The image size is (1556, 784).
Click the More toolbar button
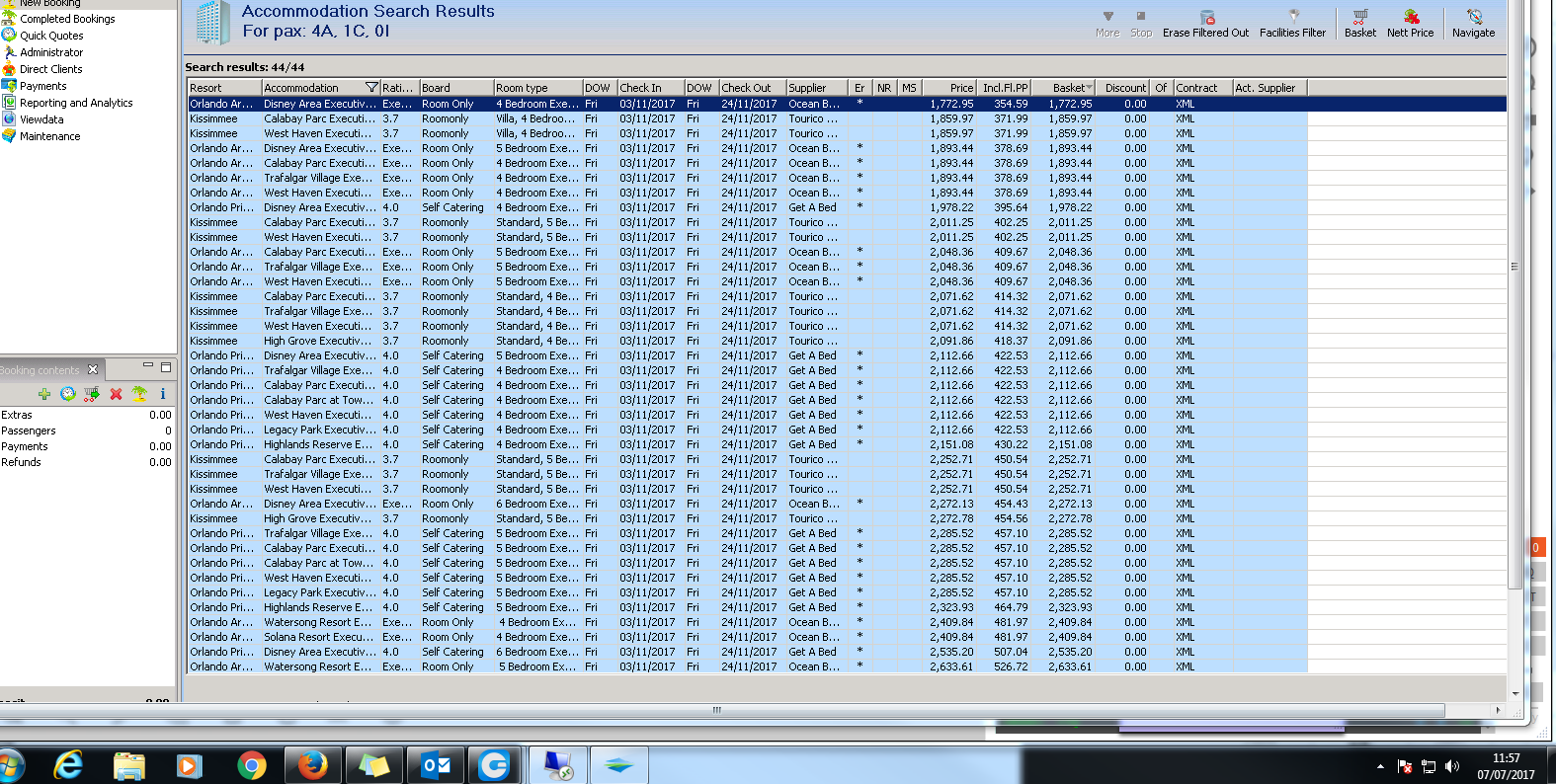(1107, 25)
